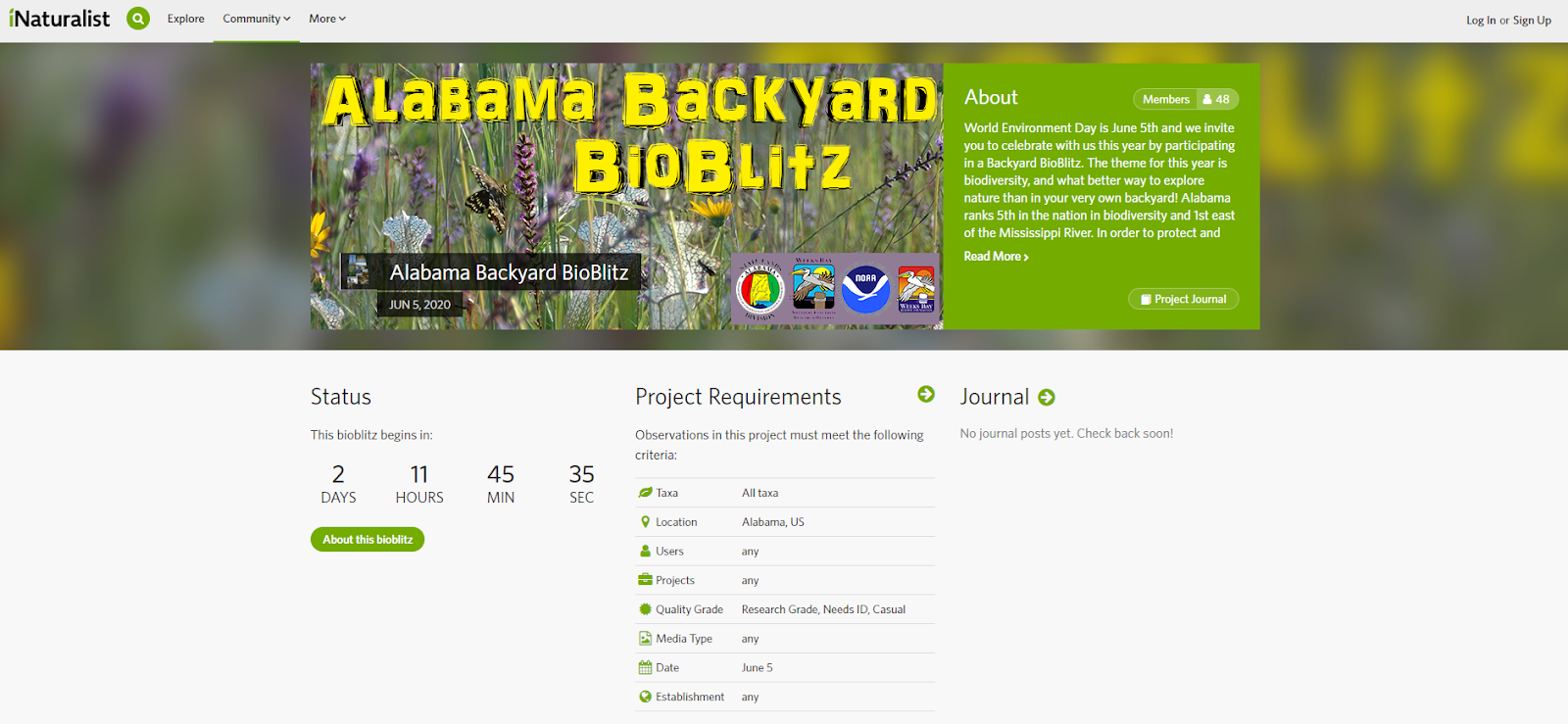Click the Journal heading

point(995,397)
